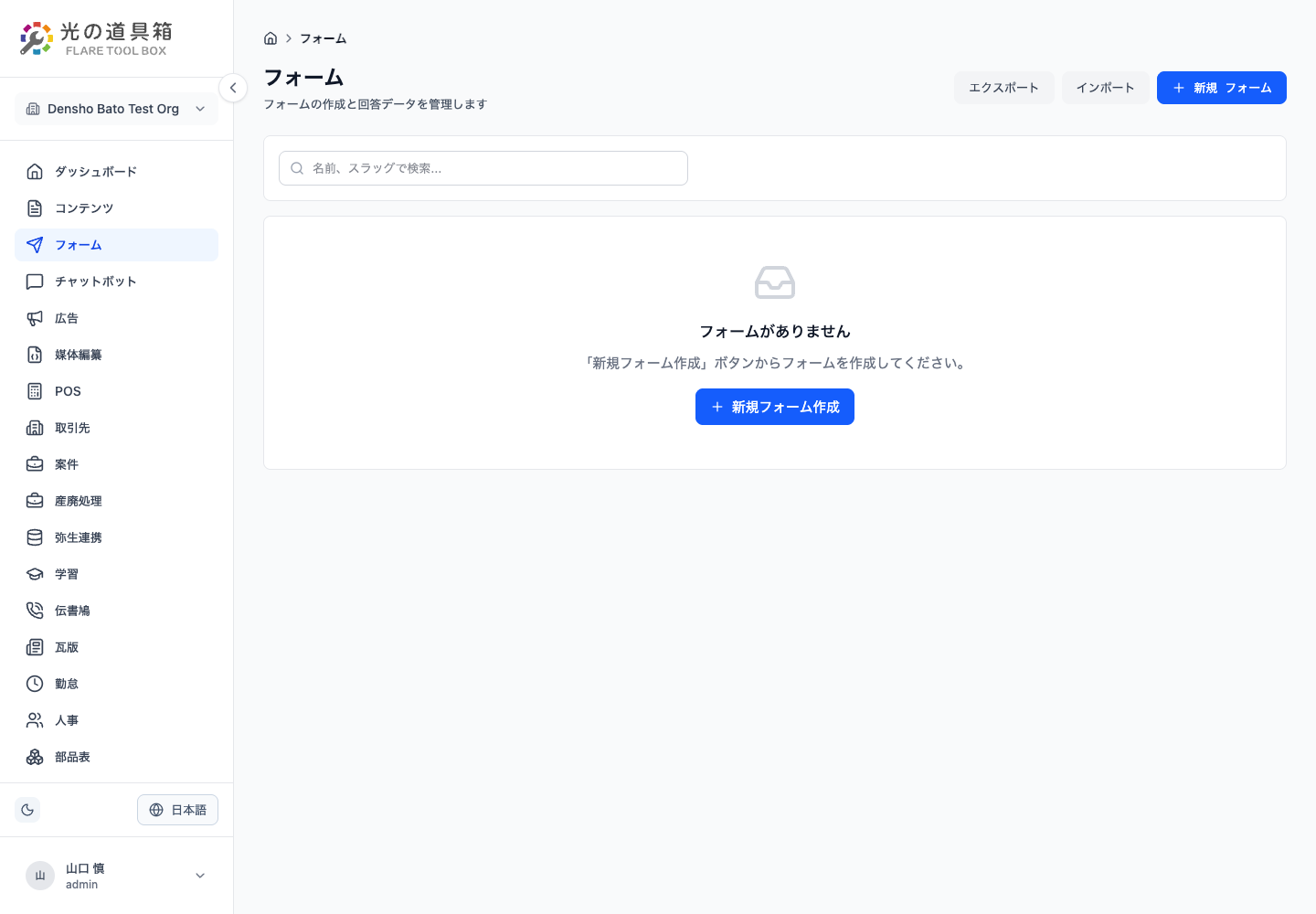Focus the 名前、スラッグで検索 search field

pyautogui.click(x=483, y=168)
